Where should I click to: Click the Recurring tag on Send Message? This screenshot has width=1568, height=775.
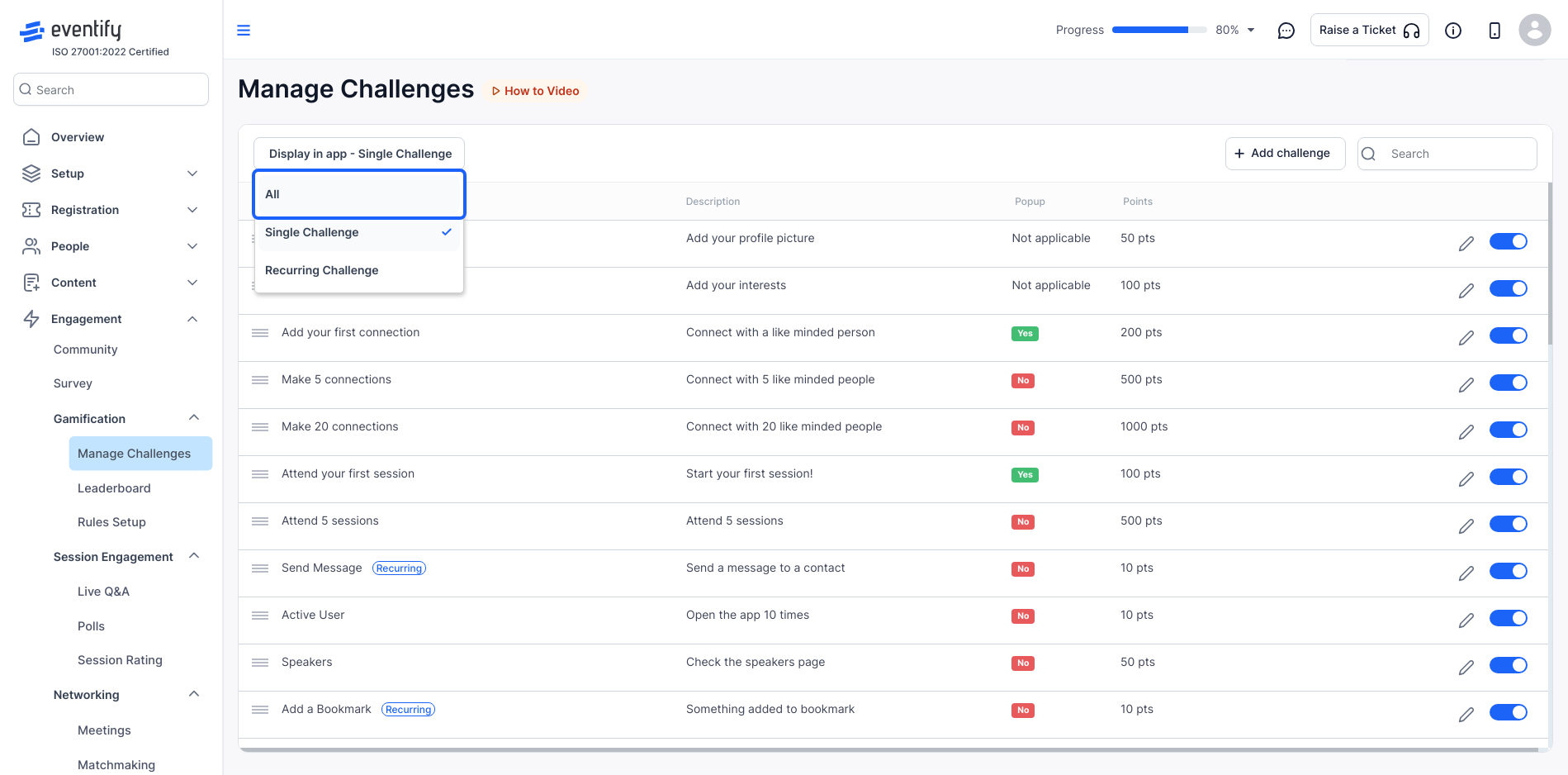point(399,568)
